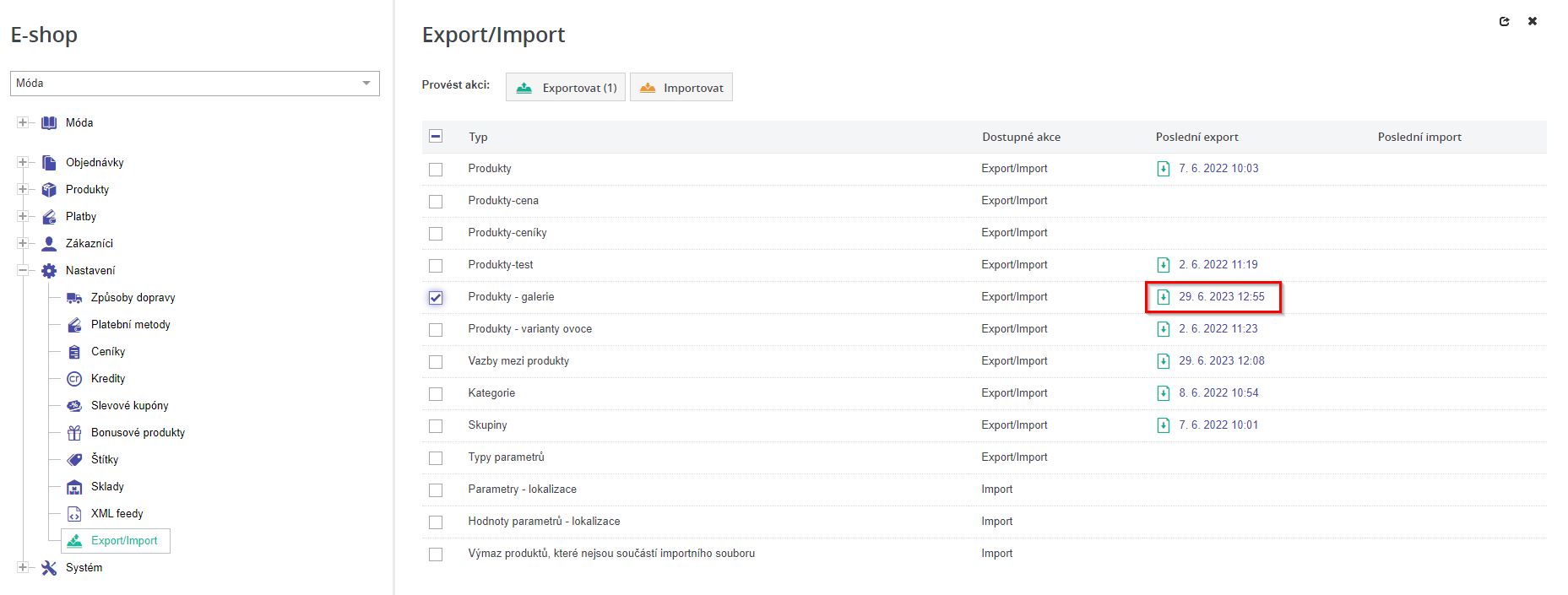Click the Objednávky document icon
This screenshot has height=595, width=1568.
(x=49, y=163)
